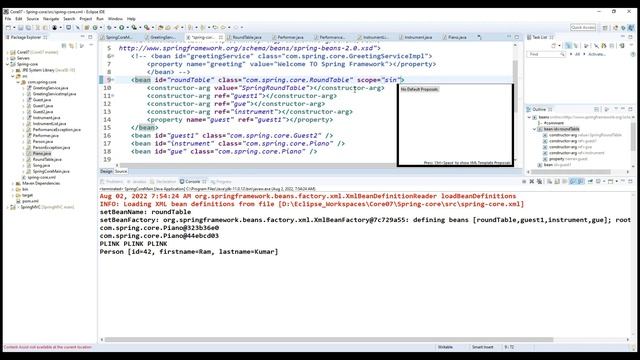
Task: Click Remove All Terminated Launches in Console
Action: click(x=539, y=181)
